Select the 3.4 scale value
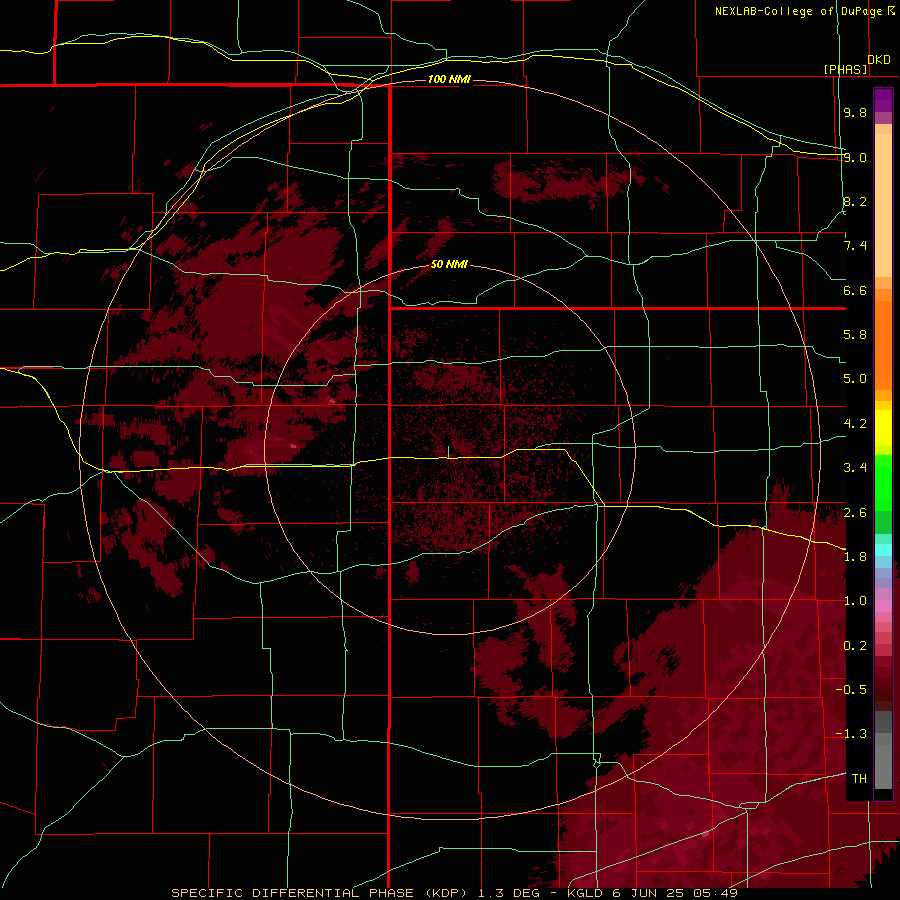The image size is (900, 900). point(855,468)
